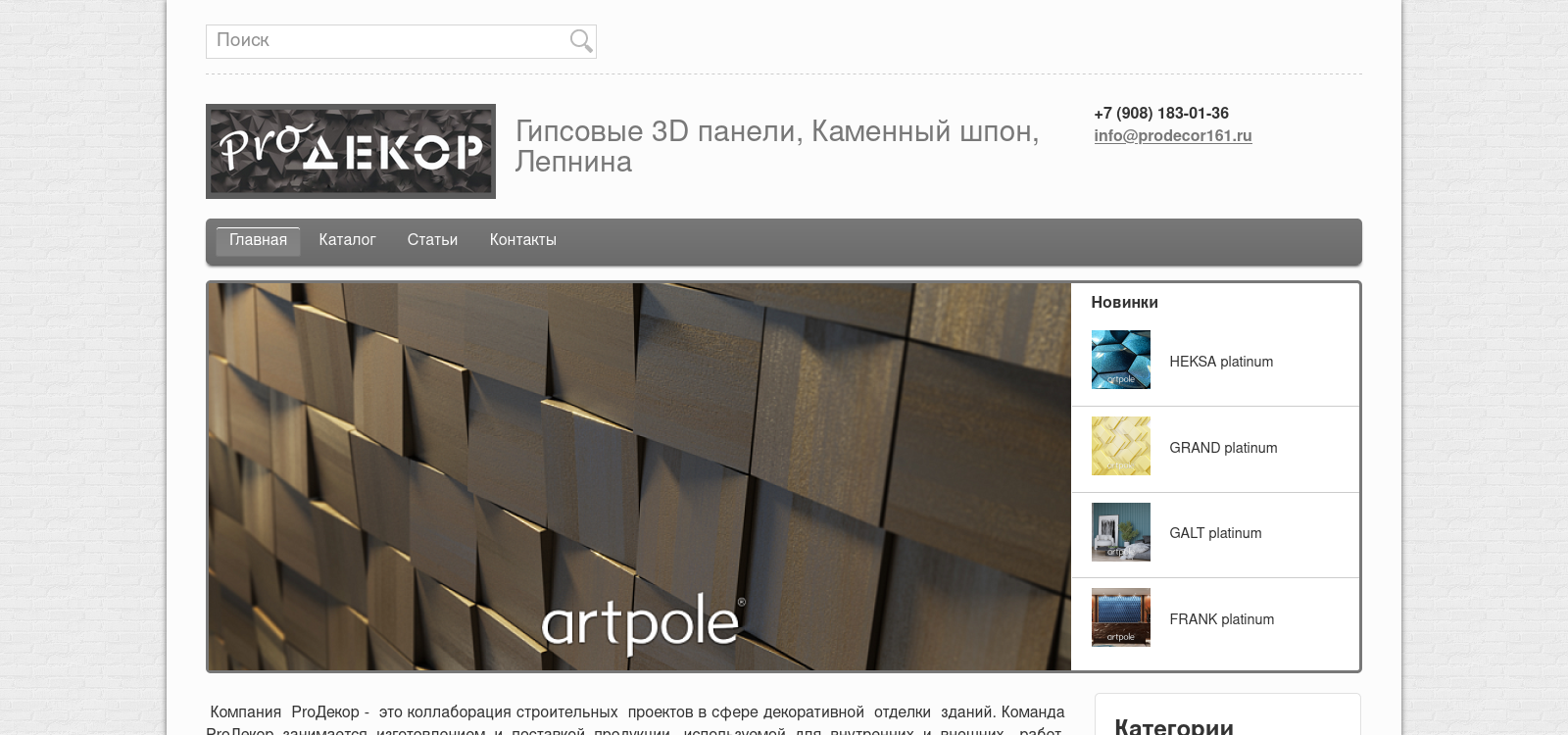The height and width of the screenshot is (735, 1568).
Task: Click the Гипсовые 3D панели site slogan
Action: click(x=777, y=147)
